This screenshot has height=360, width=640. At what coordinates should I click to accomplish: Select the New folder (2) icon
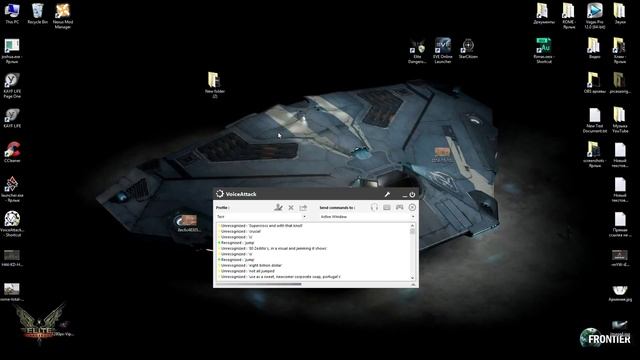(x=215, y=85)
